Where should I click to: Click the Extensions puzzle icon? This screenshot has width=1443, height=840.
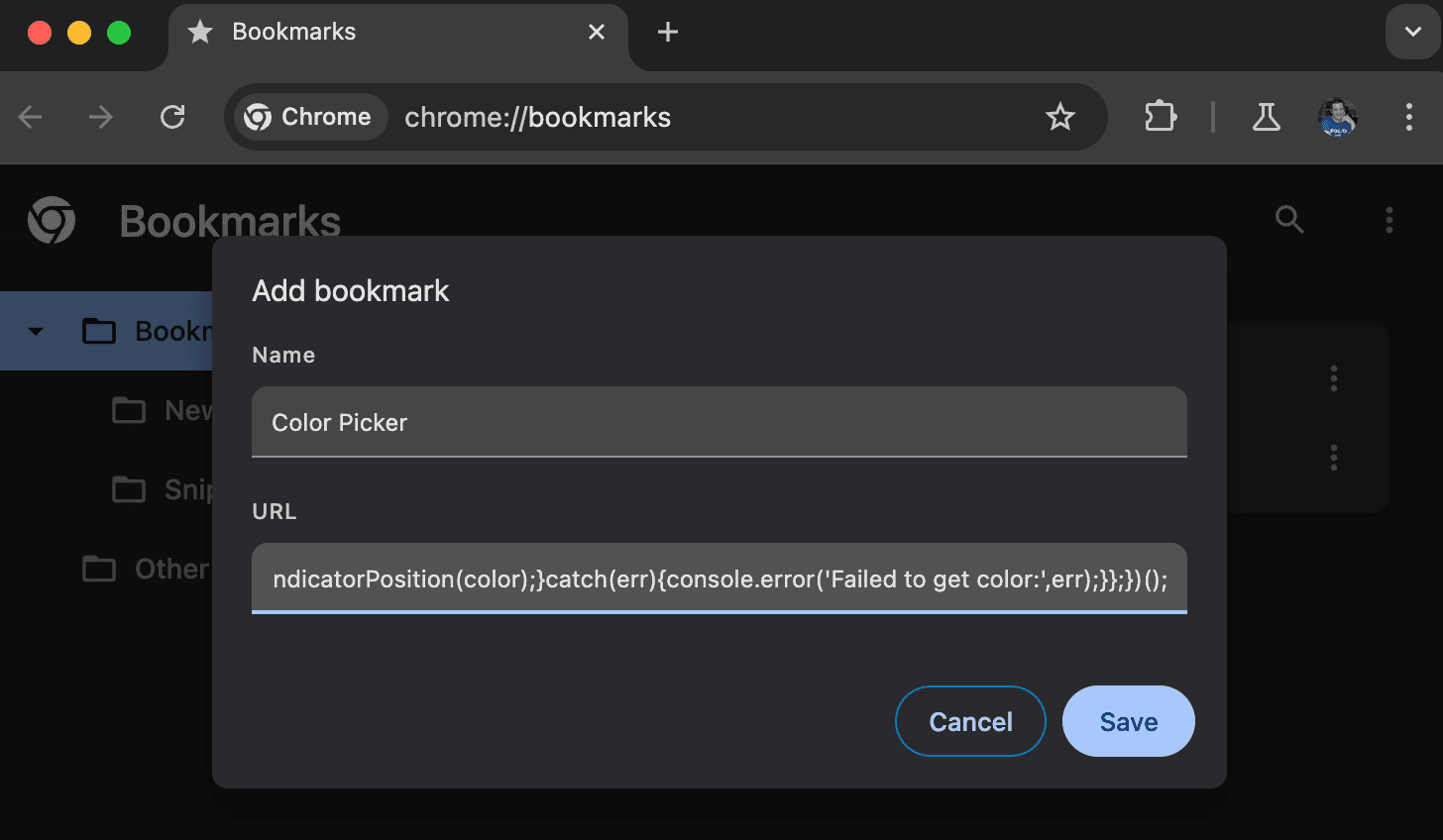pos(1160,117)
